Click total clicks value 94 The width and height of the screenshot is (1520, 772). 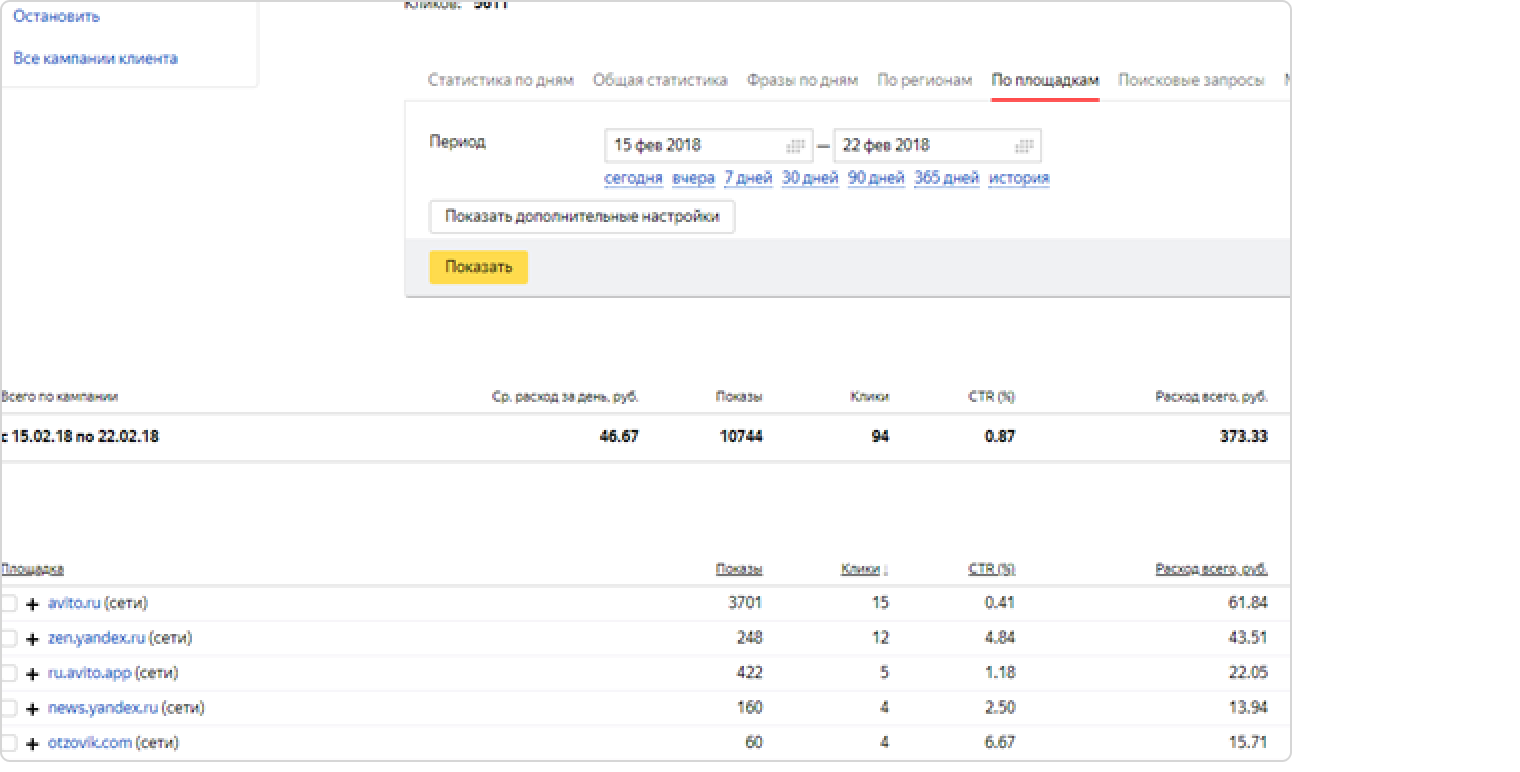coord(880,437)
